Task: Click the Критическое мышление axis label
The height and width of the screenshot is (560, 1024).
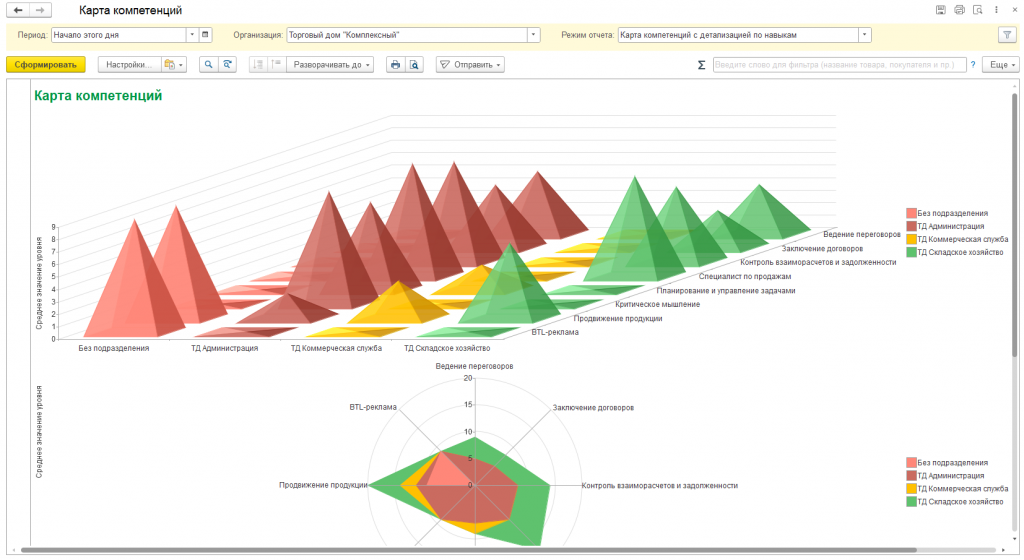Action: (658, 304)
